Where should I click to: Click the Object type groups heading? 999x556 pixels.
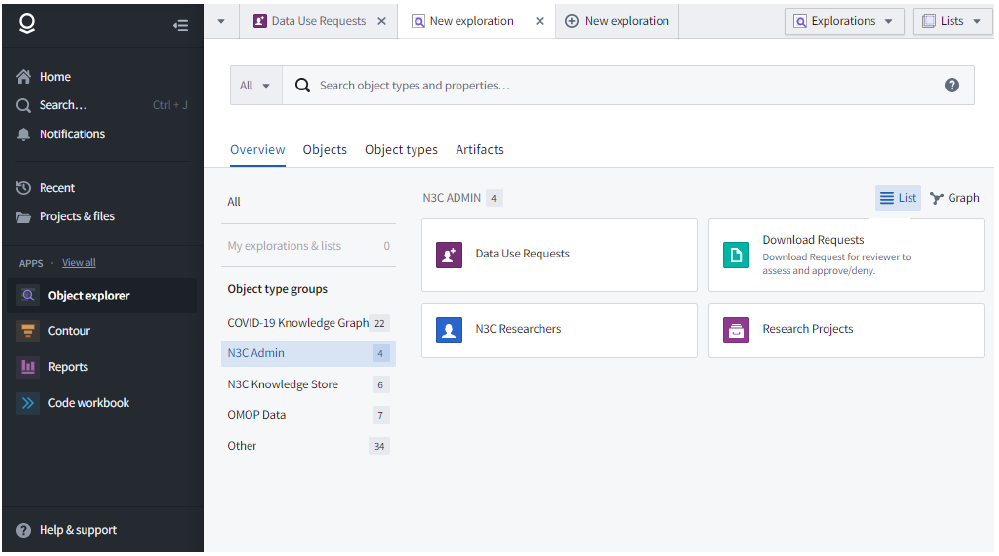pyautogui.click(x=277, y=289)
